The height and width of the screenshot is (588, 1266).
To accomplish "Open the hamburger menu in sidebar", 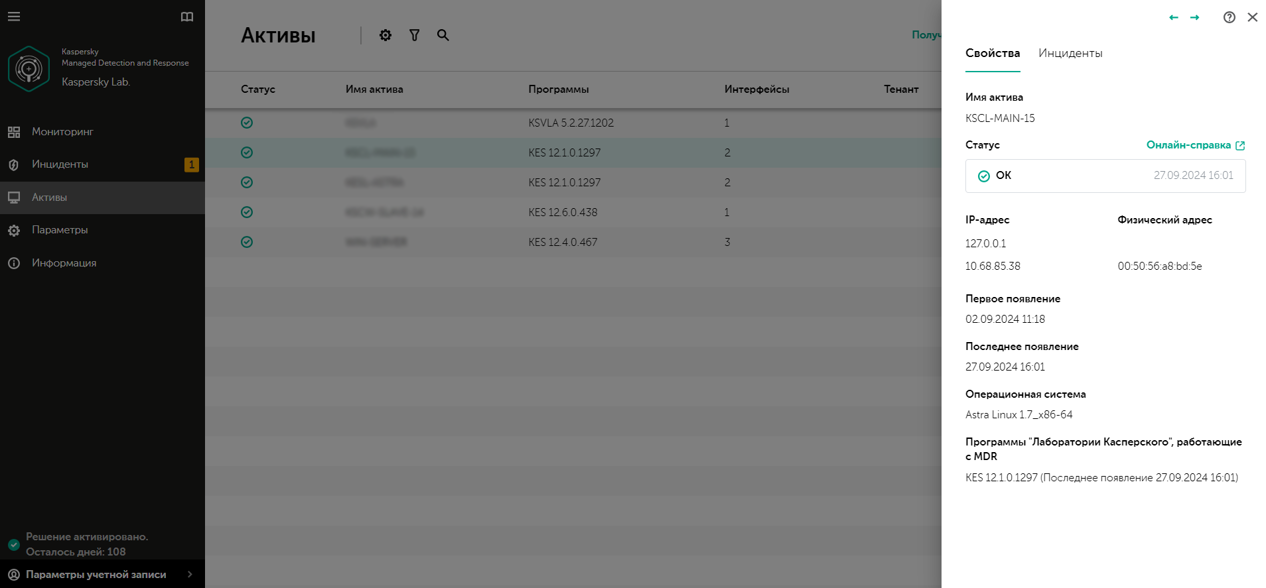I will (x=14, y=17).
